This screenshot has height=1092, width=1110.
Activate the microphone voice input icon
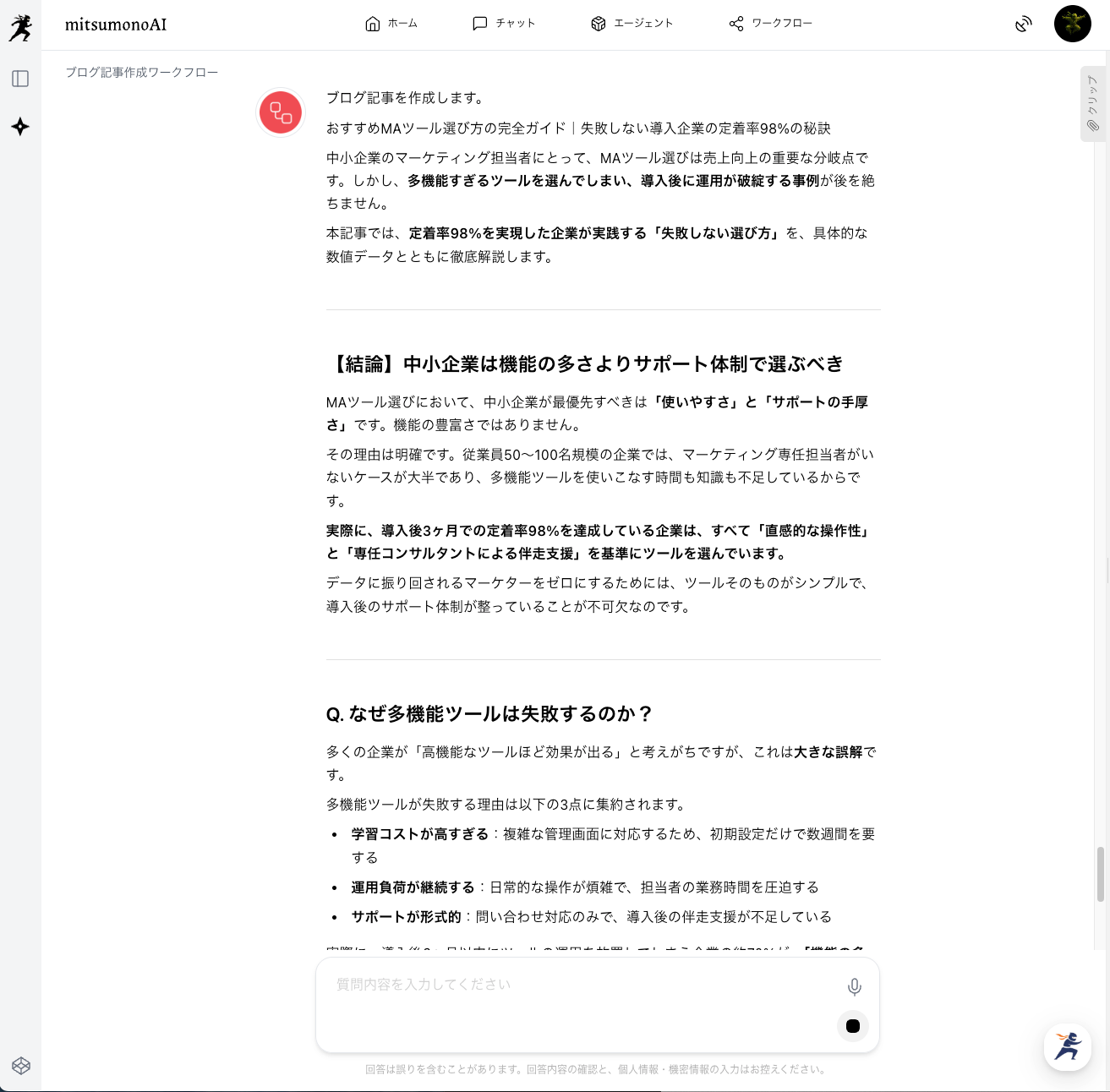[854, 986]
